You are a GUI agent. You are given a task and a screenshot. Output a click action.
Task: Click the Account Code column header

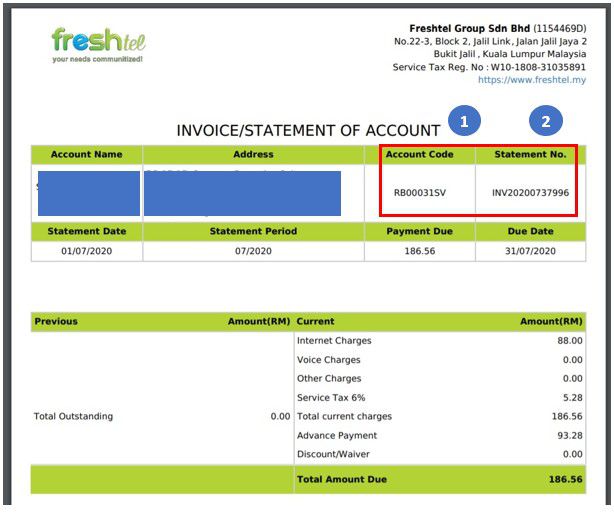pyautogui.click(x=419, y=154)
